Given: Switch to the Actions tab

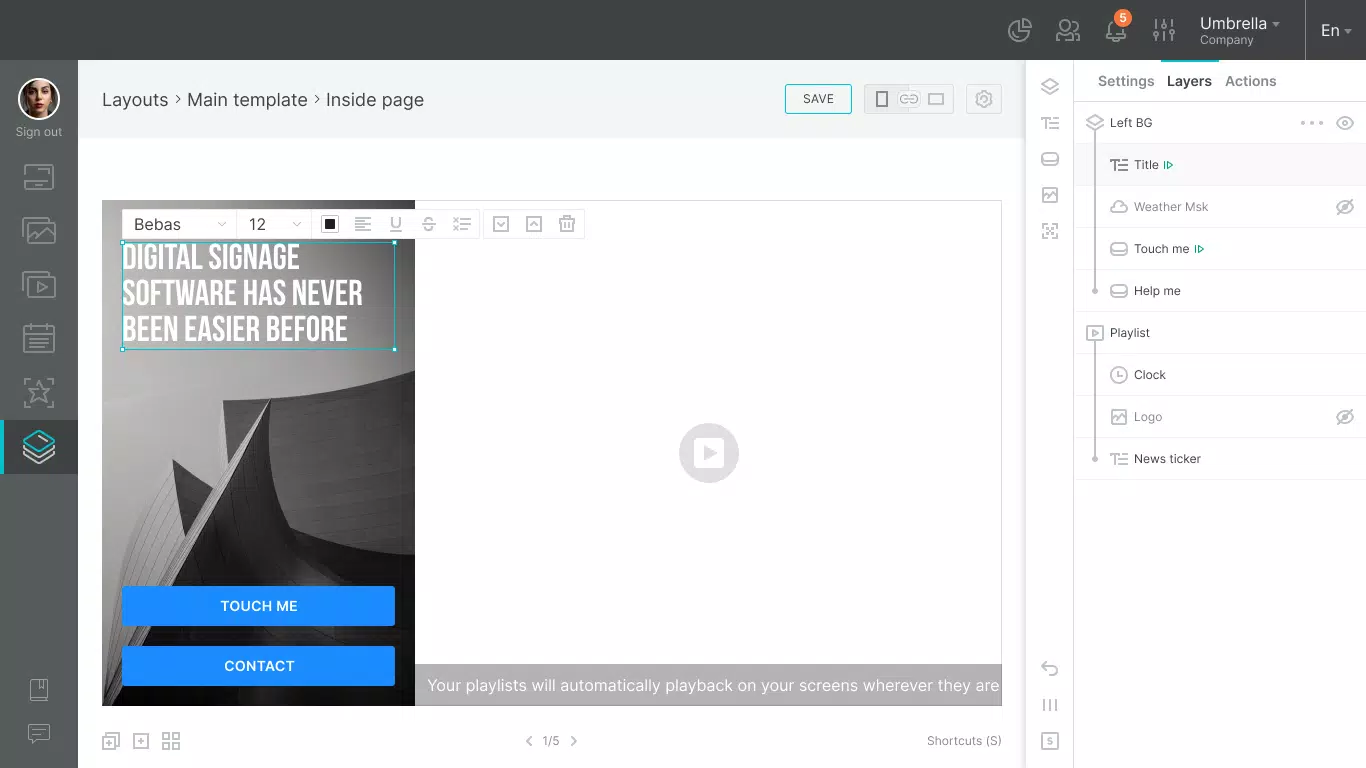Looking at the screenshot, I should (1251, 81).
